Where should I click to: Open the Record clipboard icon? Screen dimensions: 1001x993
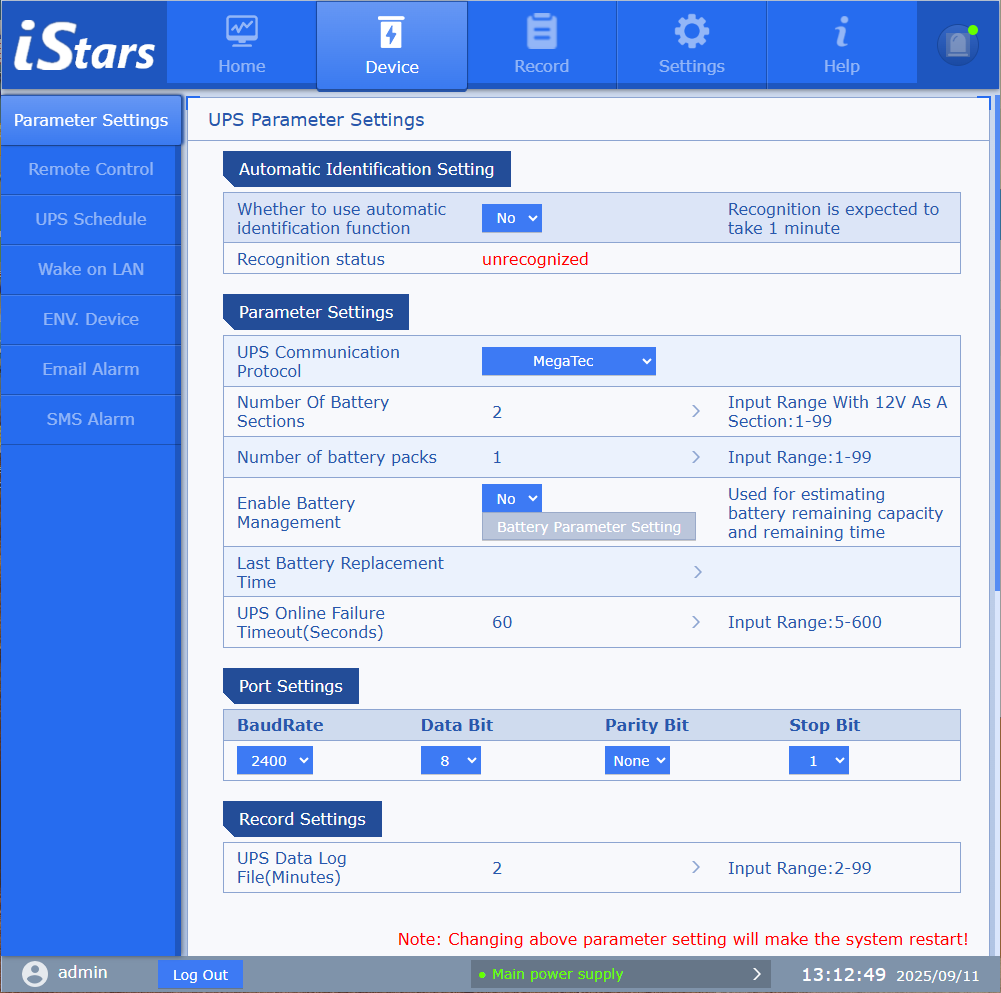(541, 32)
